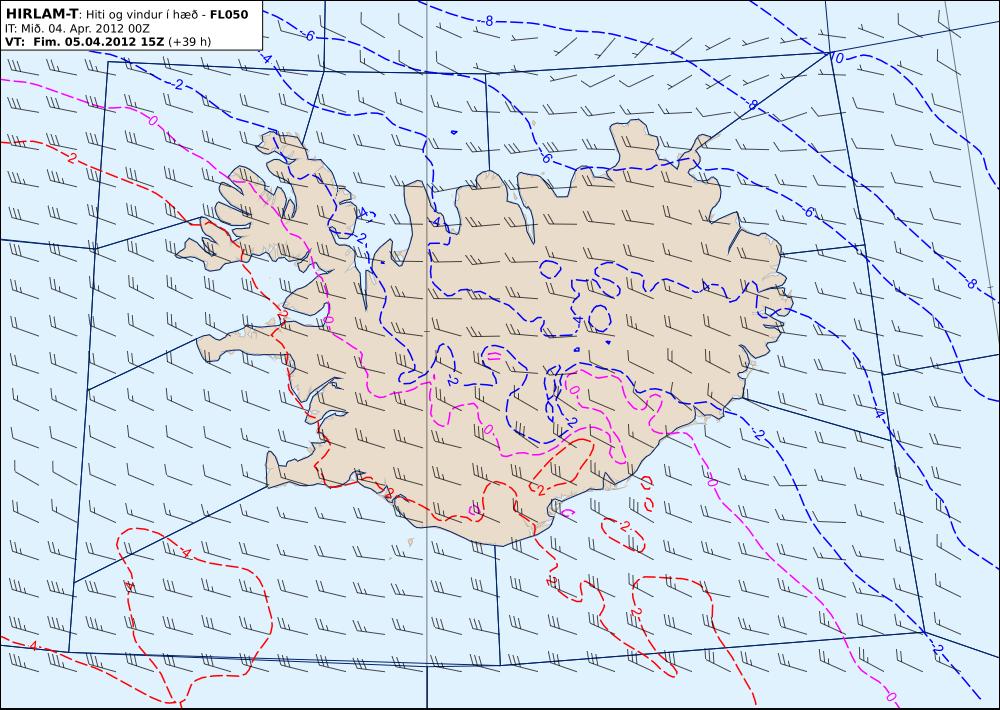
Task: Select the FL050 flight level label
Action: click(229, 14)
